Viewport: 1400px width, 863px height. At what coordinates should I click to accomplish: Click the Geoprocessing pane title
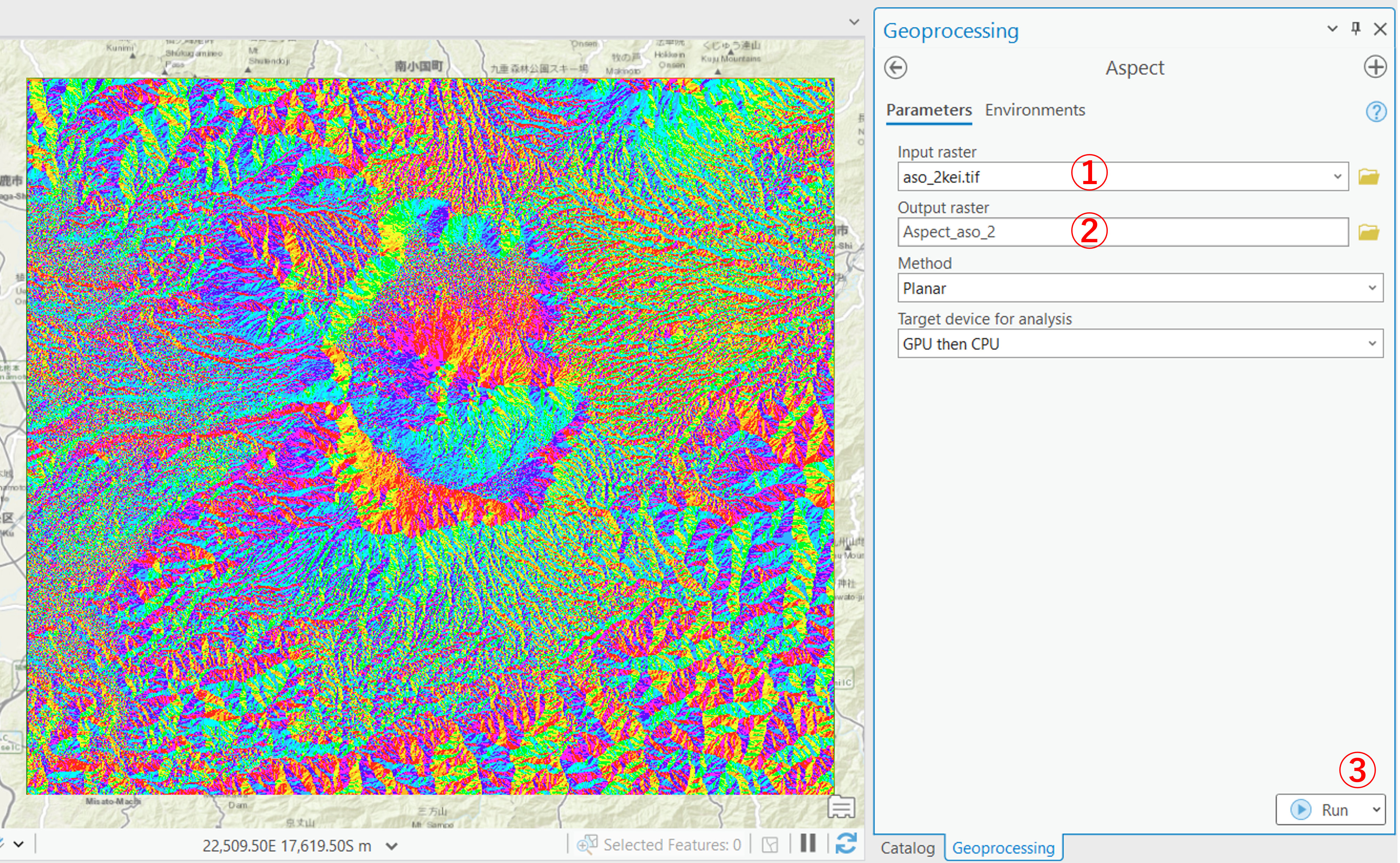click(x=951, y=30)
